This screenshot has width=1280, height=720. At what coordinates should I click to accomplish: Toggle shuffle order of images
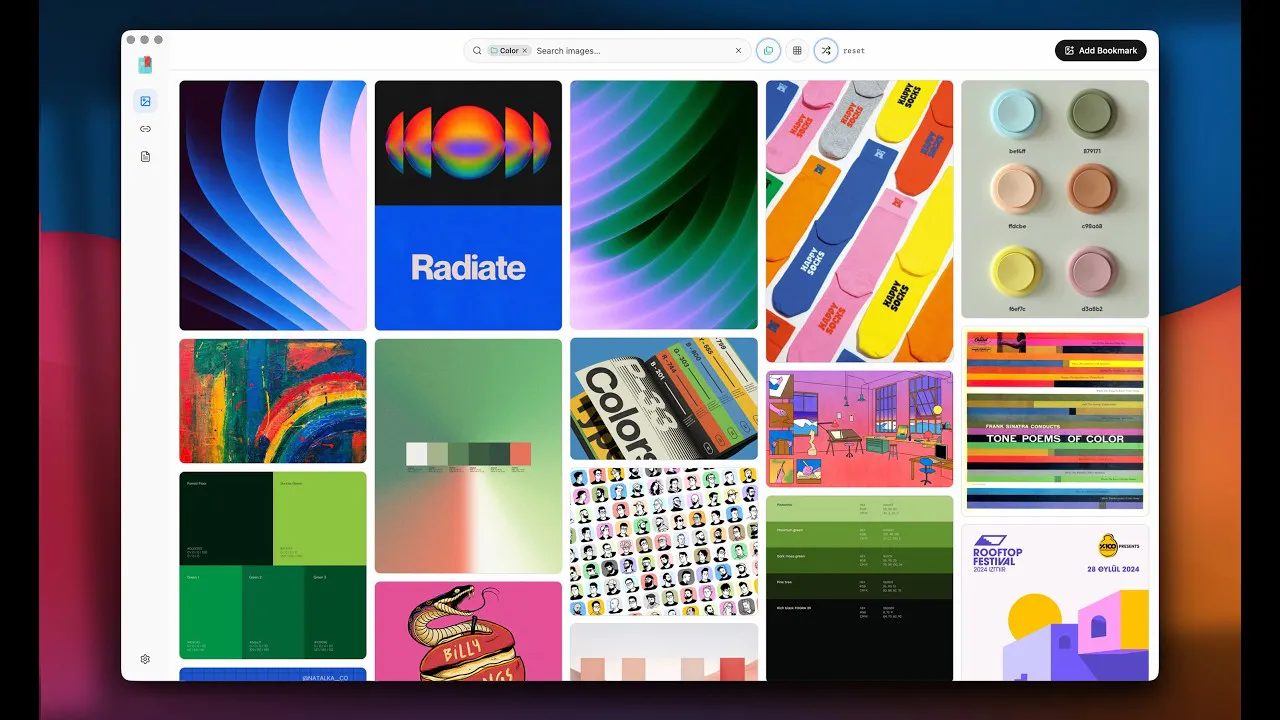pyautogui.click(x=826, y=50)
